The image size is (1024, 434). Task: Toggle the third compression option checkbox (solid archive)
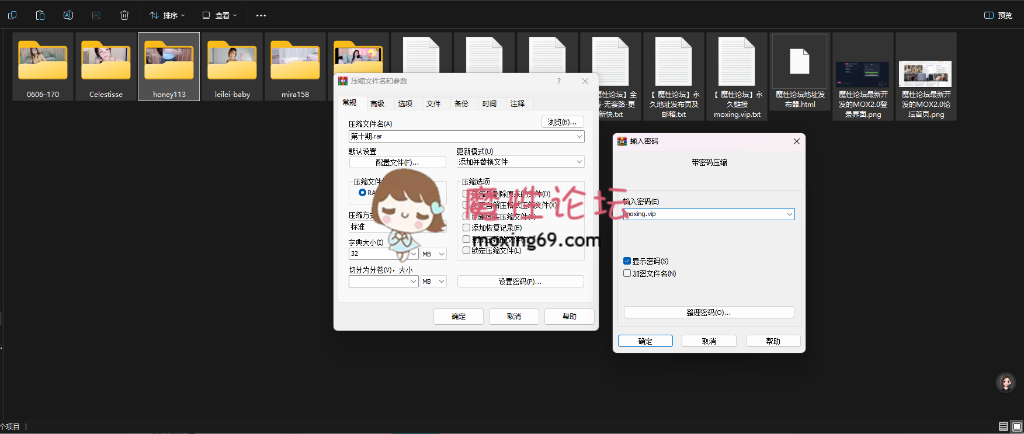(466, 216)
